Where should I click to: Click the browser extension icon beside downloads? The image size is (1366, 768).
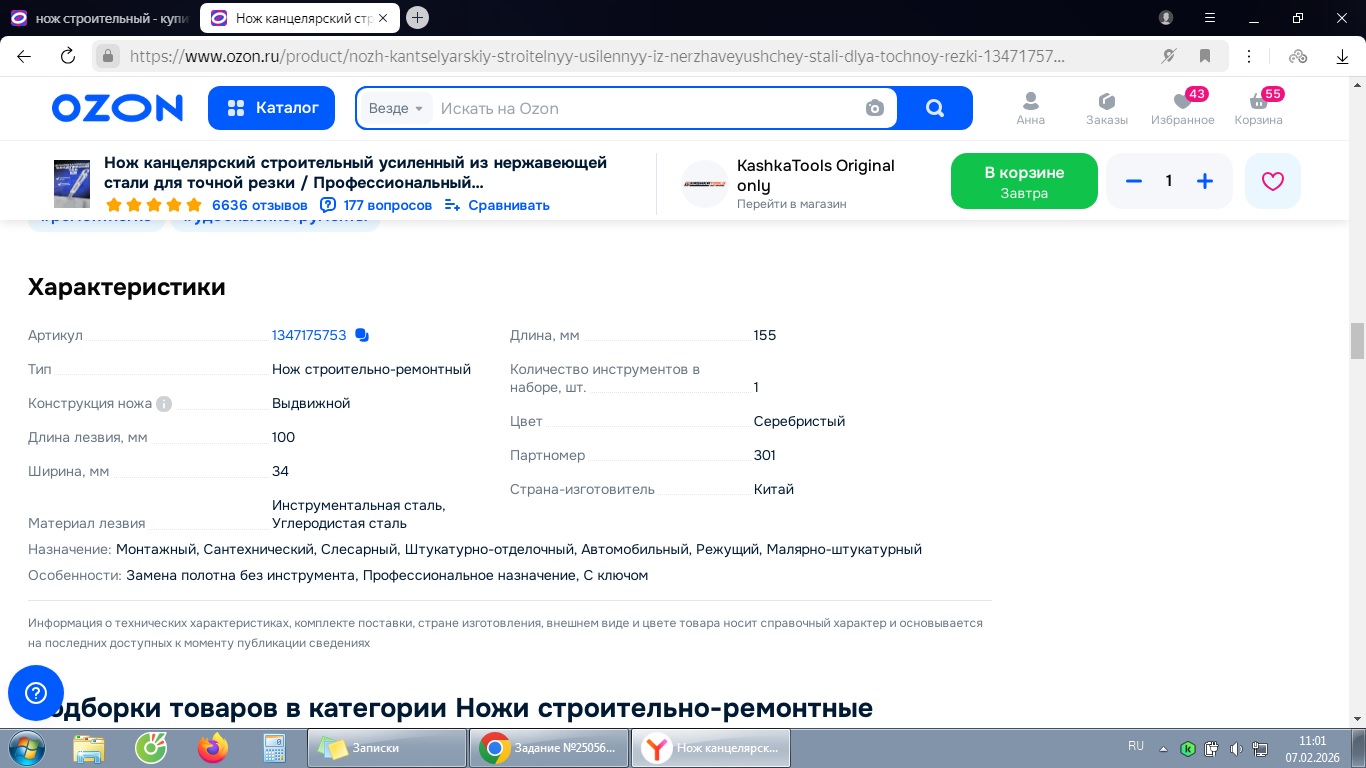[1298, 56]
